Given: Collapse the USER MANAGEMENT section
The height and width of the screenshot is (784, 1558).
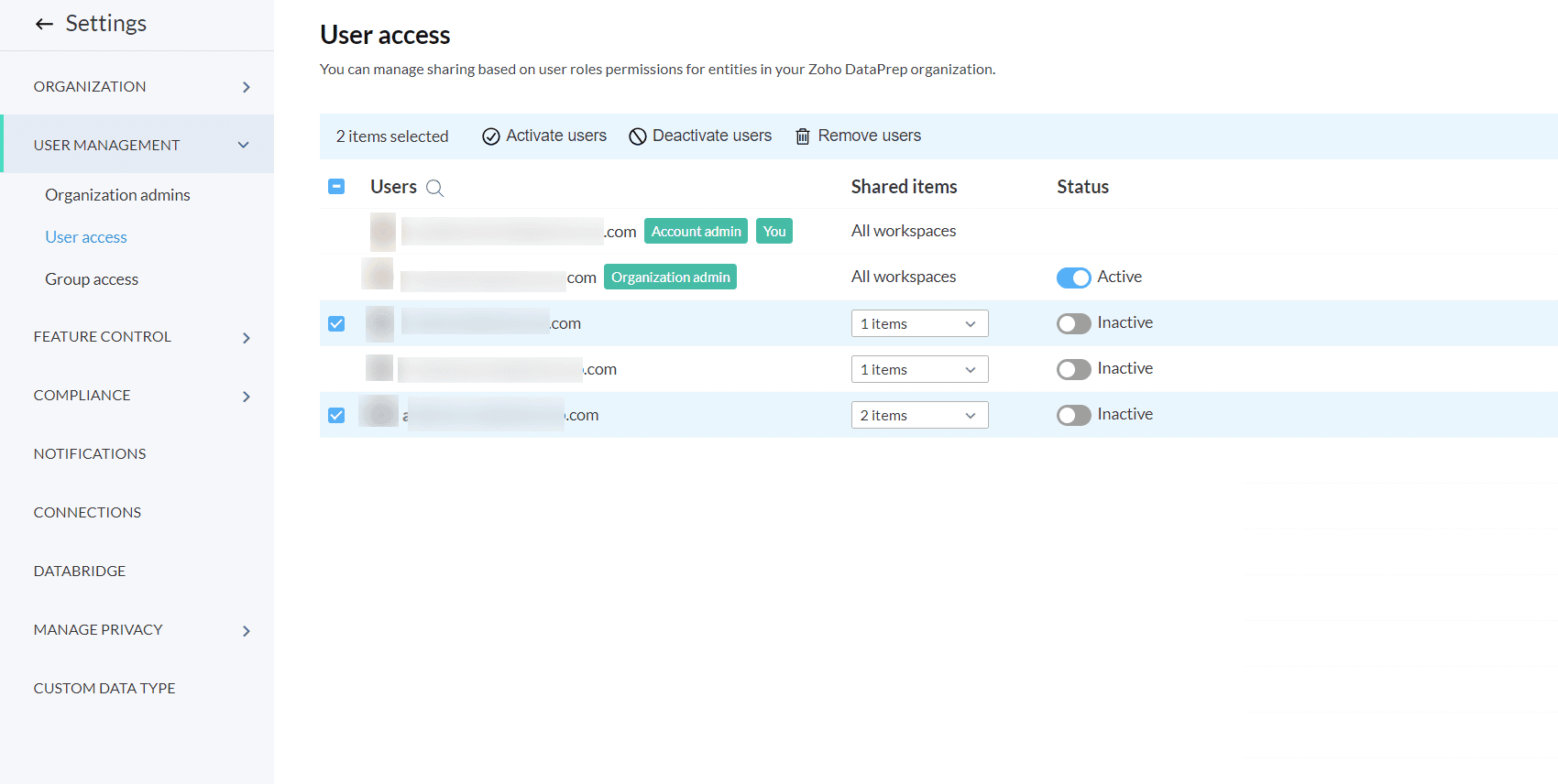Looking at the screenshot, I should tap(137, 145).
